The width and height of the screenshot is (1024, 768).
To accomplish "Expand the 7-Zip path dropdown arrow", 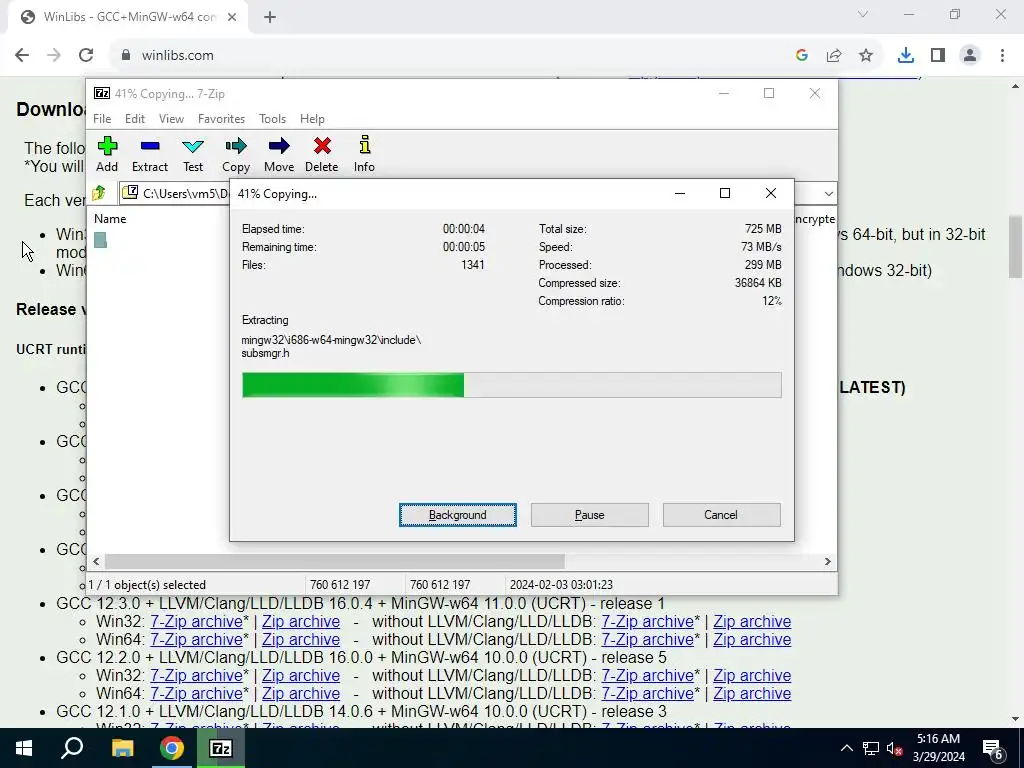I will coord(828,193).
